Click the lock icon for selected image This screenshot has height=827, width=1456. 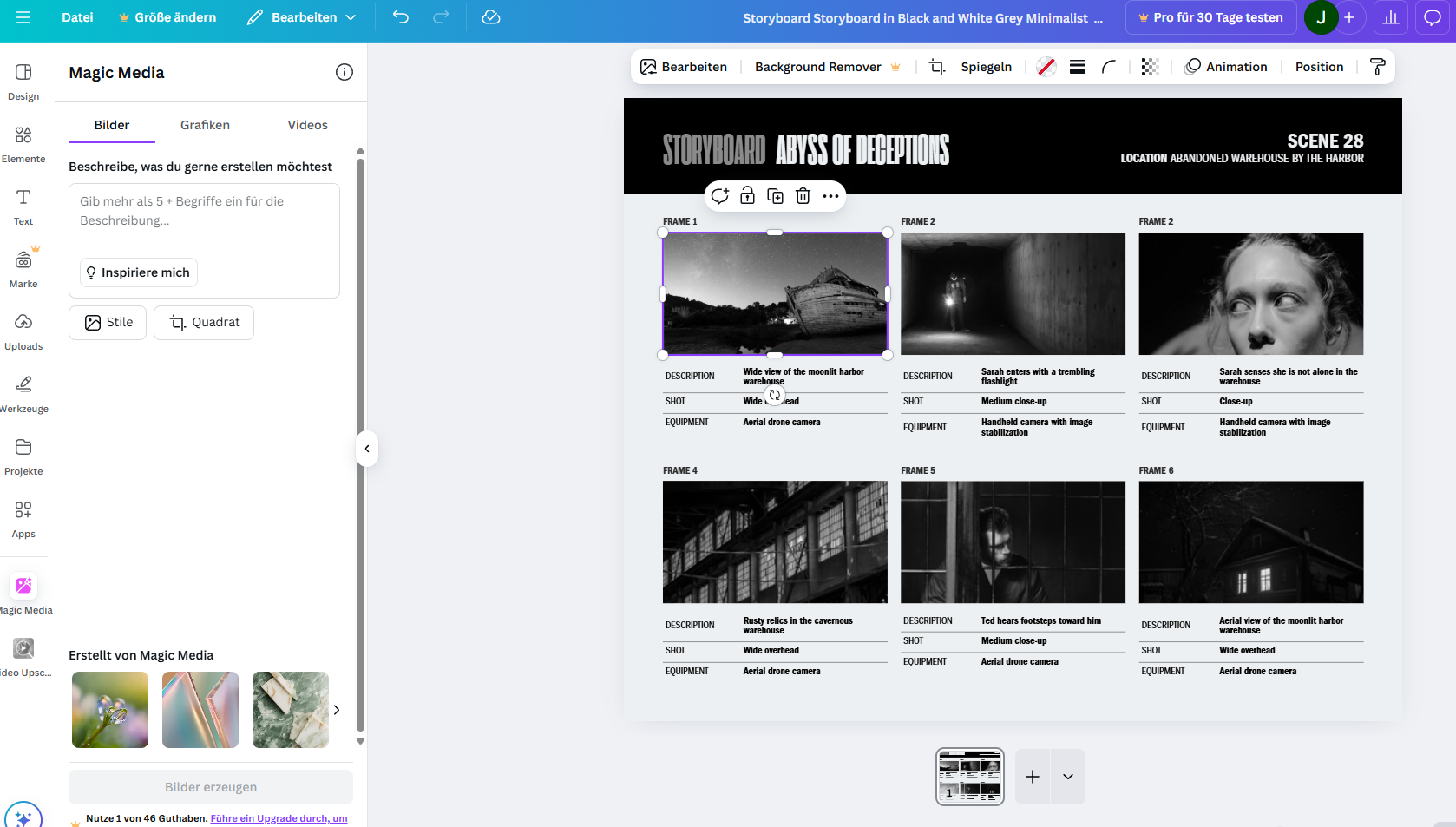(747, 196)
